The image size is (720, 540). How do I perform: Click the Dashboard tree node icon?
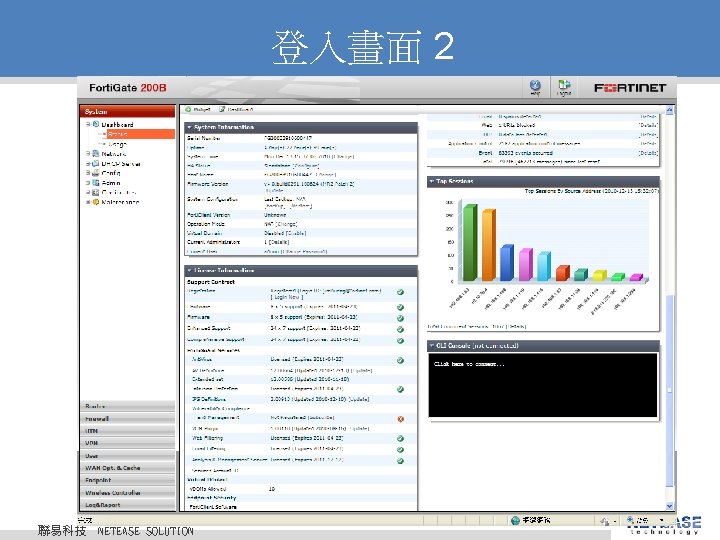point(96,124)
